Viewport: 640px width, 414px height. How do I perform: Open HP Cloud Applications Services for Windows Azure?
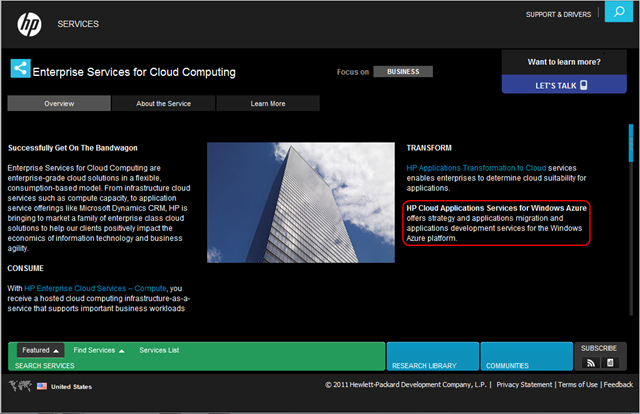point(496,208)
